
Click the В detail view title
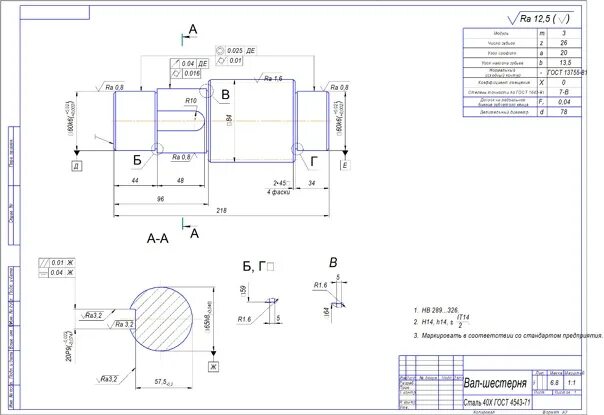[333, 263]
